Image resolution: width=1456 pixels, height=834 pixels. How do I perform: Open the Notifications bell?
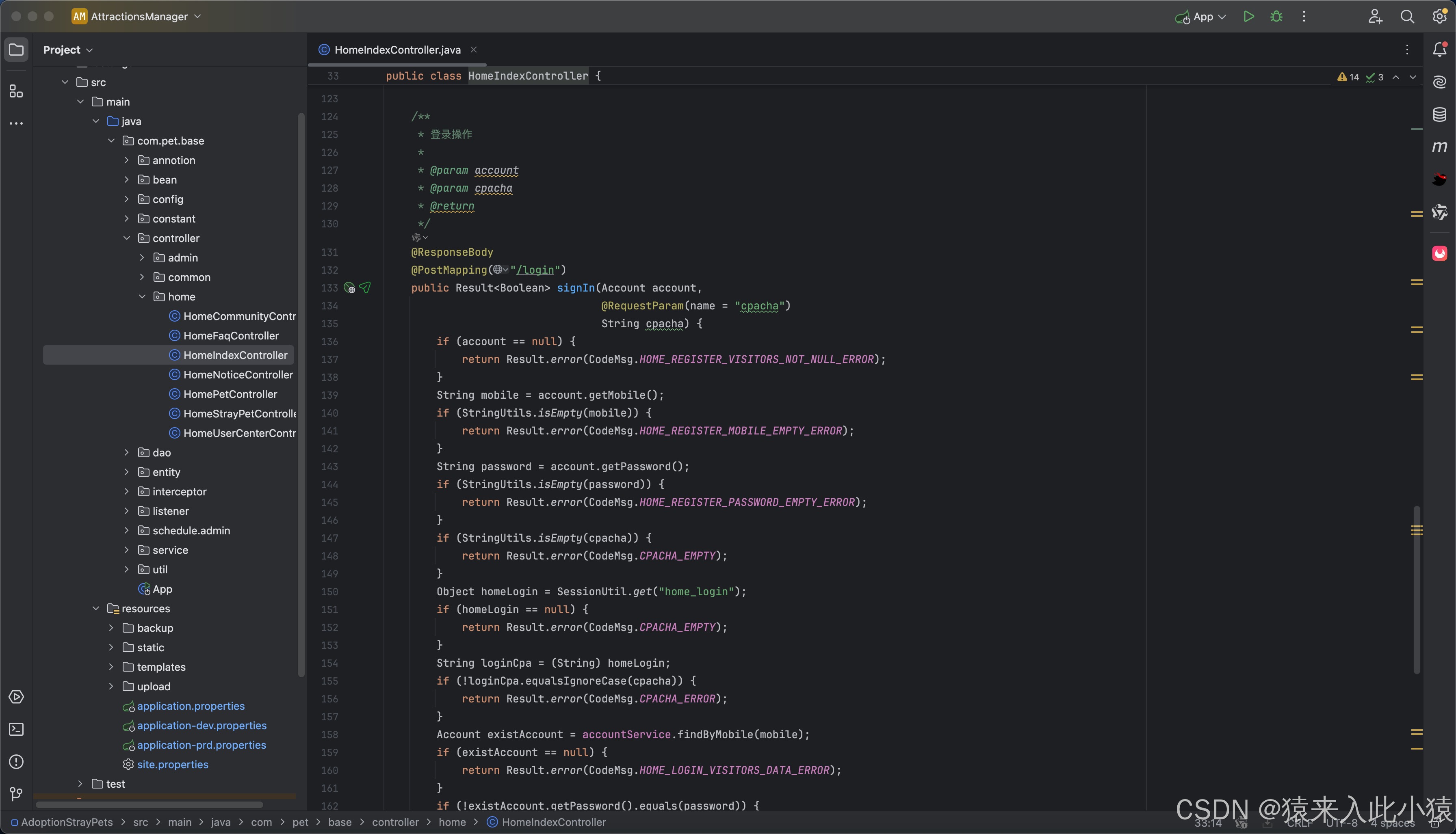pyautogui.click(x=1439, y=50)
